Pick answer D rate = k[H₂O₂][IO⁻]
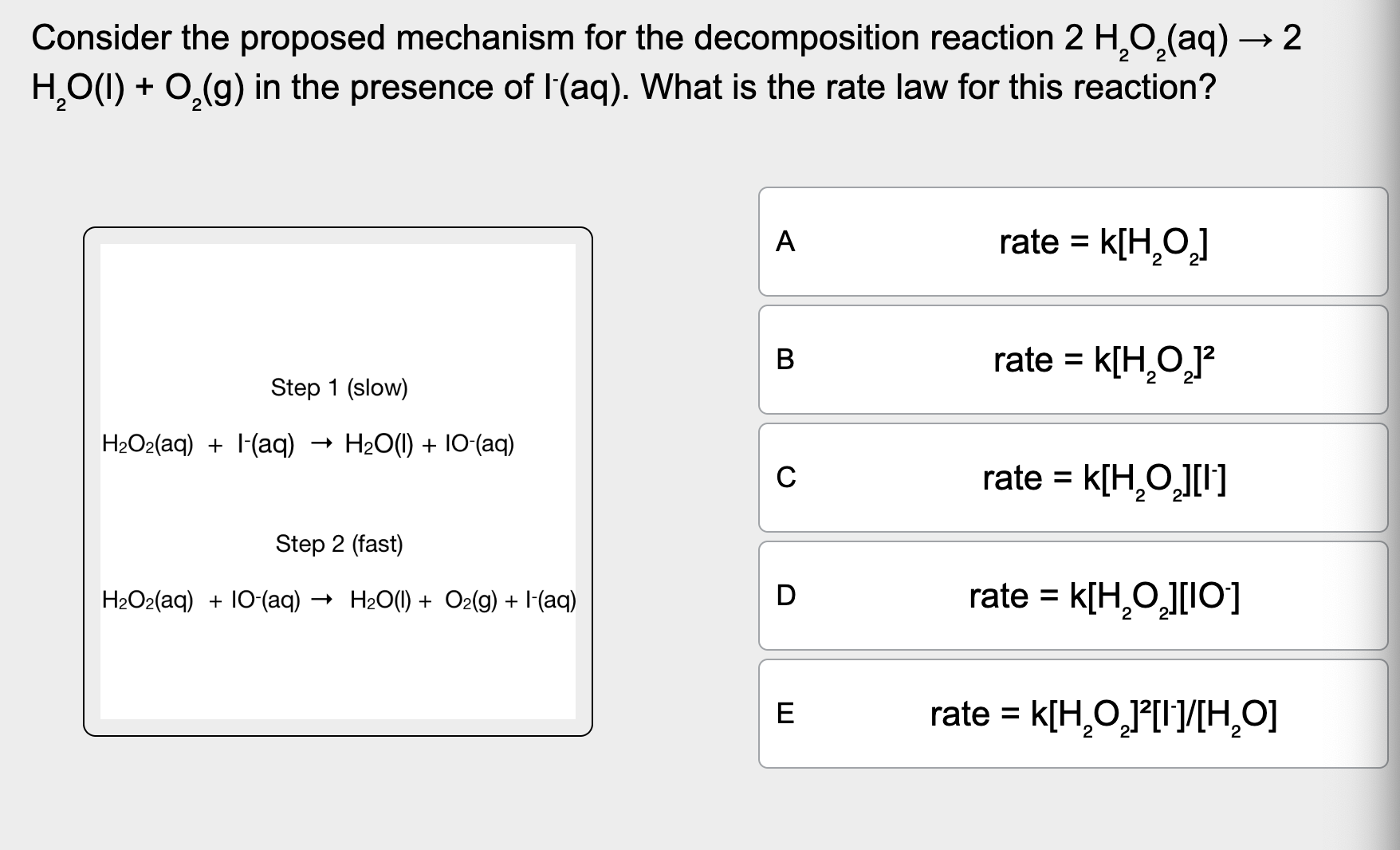 (x=1072, y=595)
